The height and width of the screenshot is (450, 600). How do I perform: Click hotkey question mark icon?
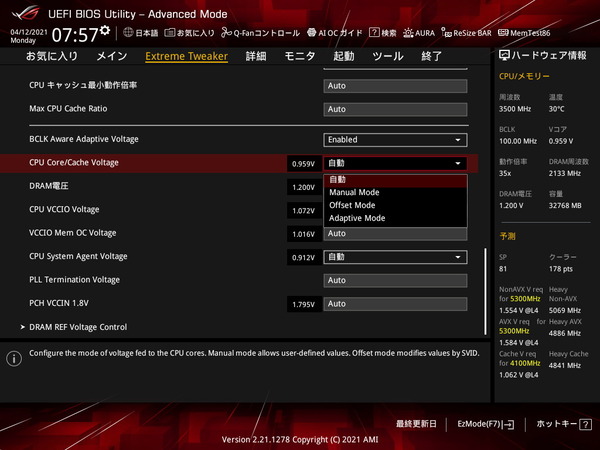[585, 424]
